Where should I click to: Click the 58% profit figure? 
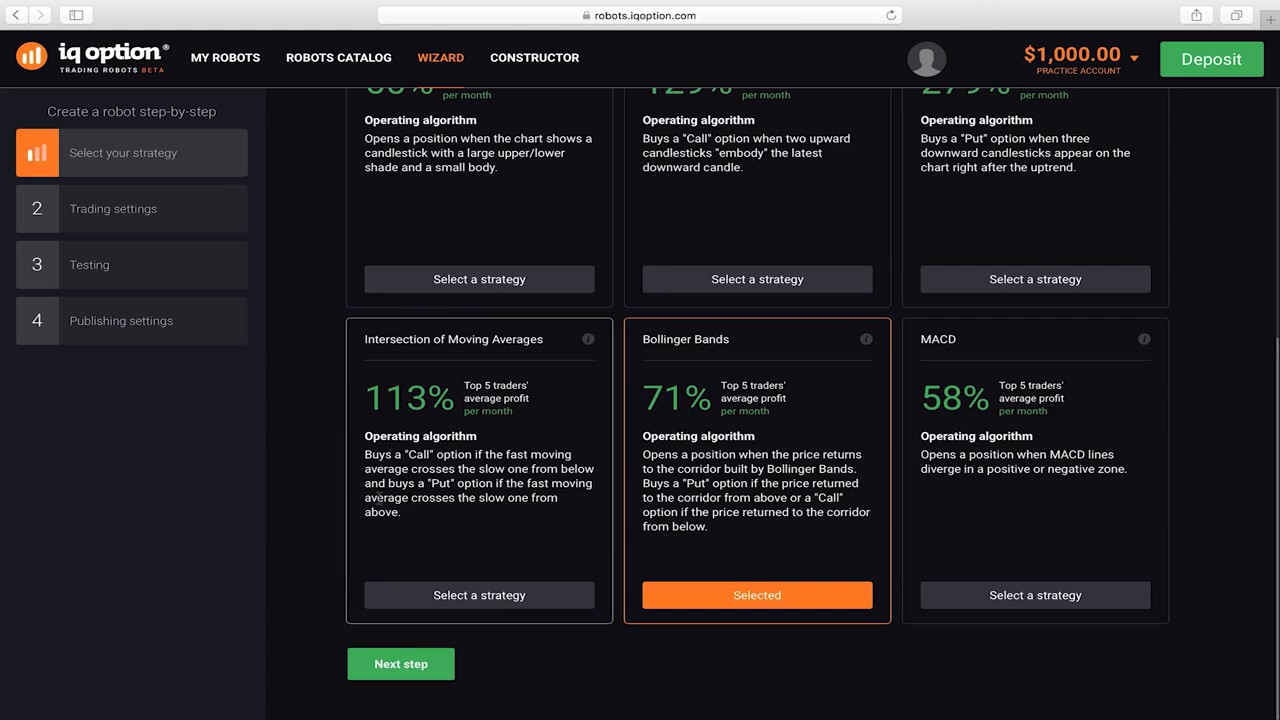point(955,398)
